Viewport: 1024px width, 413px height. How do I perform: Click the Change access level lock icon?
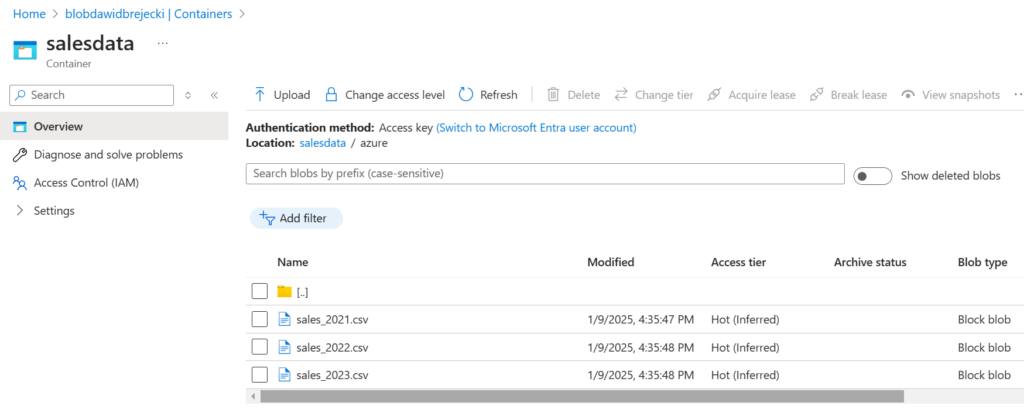pyautogui.click(x=332, y=95)
